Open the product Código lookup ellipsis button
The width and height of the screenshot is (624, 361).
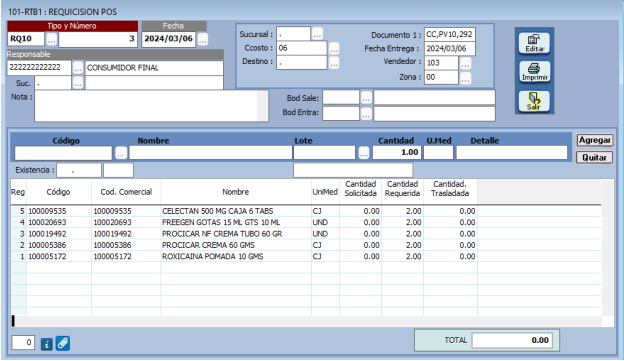tap(121, 153)
